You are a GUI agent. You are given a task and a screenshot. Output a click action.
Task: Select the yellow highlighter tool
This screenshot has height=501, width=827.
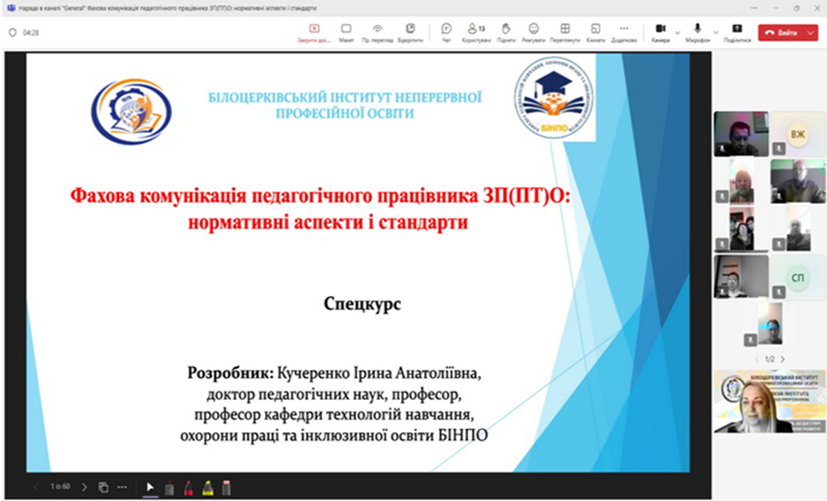[207, 487]
